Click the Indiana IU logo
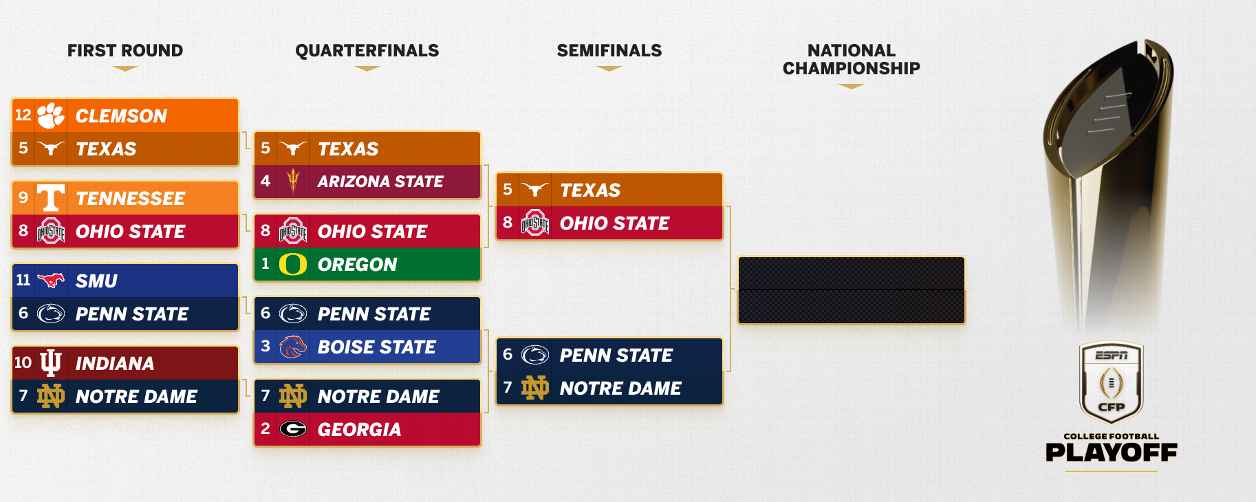The image size is (1256, 502). [x=51, y=363]
